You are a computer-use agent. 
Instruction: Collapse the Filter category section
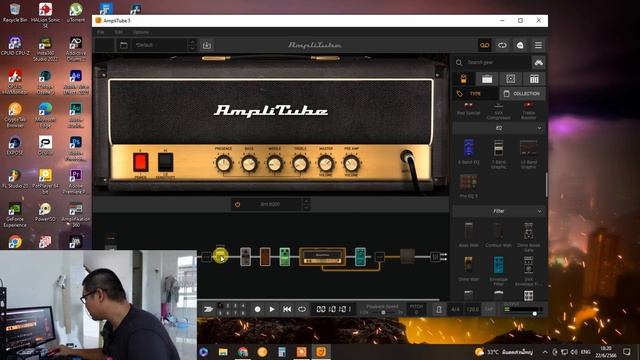tap(540, 211)
